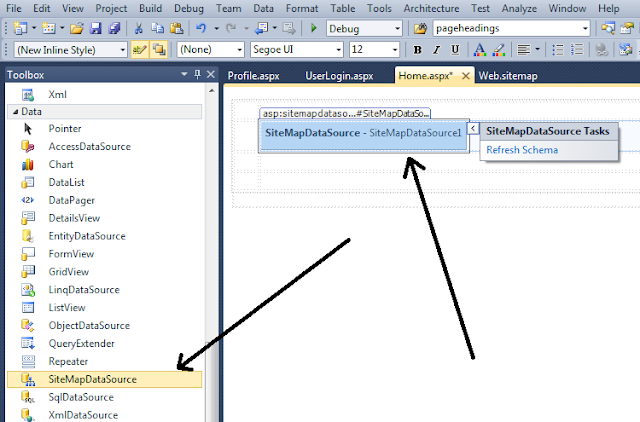Image resolution: width=640 pixels, height=422 pixels.
Task: Collapse the Data toolbox group
Action: pyautogui.click(x=16, y=111)
